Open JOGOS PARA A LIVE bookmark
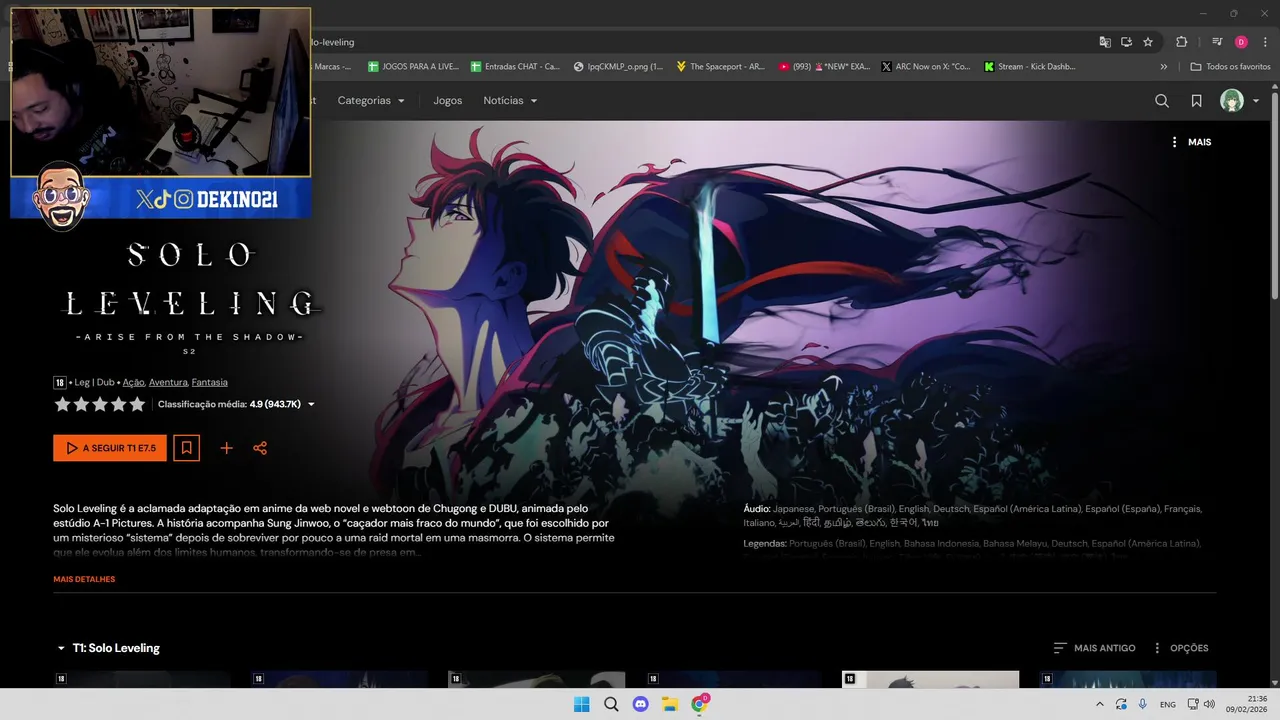Image resolution: width=1280 pixels, height=720 pixels. point(413,67)
